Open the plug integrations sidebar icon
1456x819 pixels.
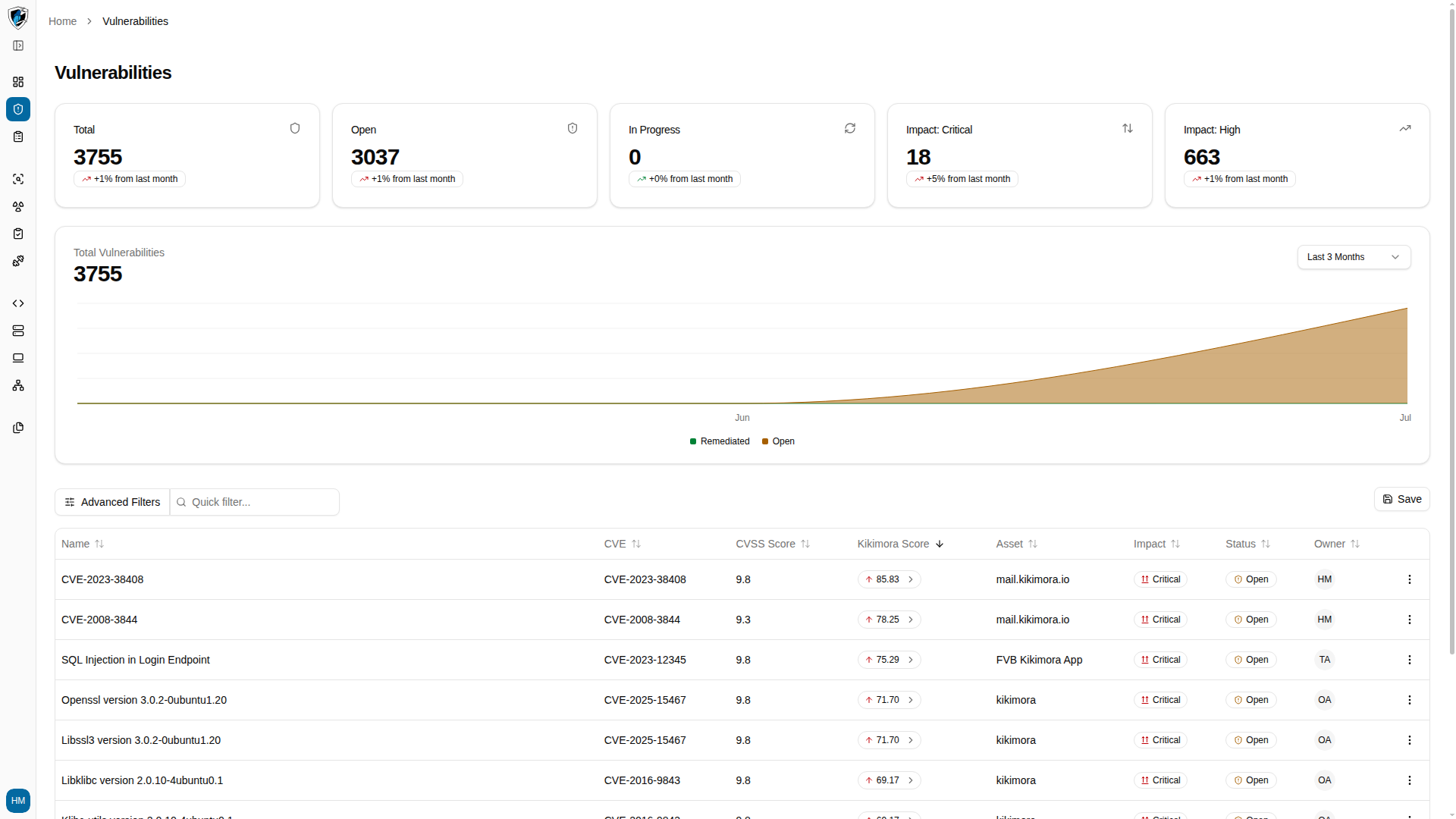tap(18, 261)
